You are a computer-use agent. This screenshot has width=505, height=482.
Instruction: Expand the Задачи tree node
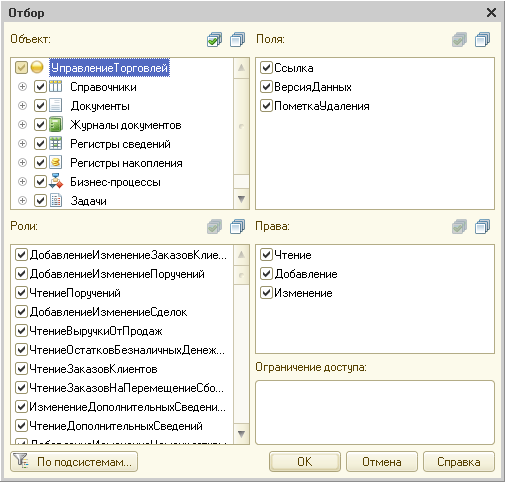[x=22, y=201]
